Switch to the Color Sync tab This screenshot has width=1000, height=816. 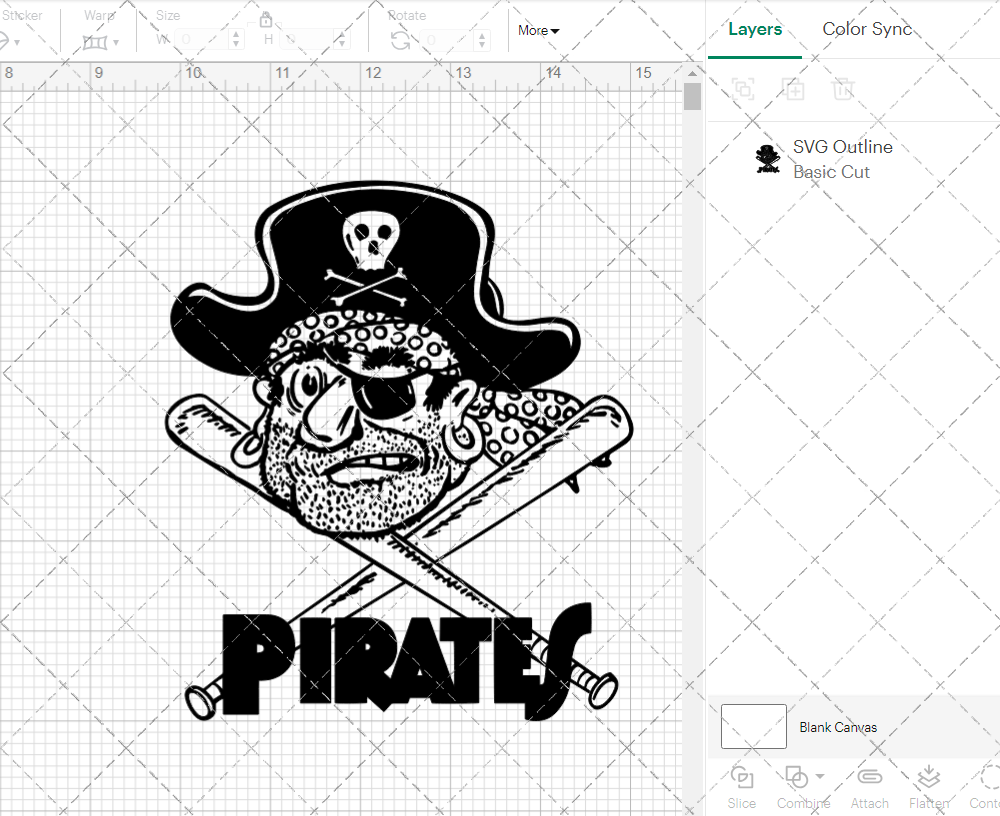[867, 29]
